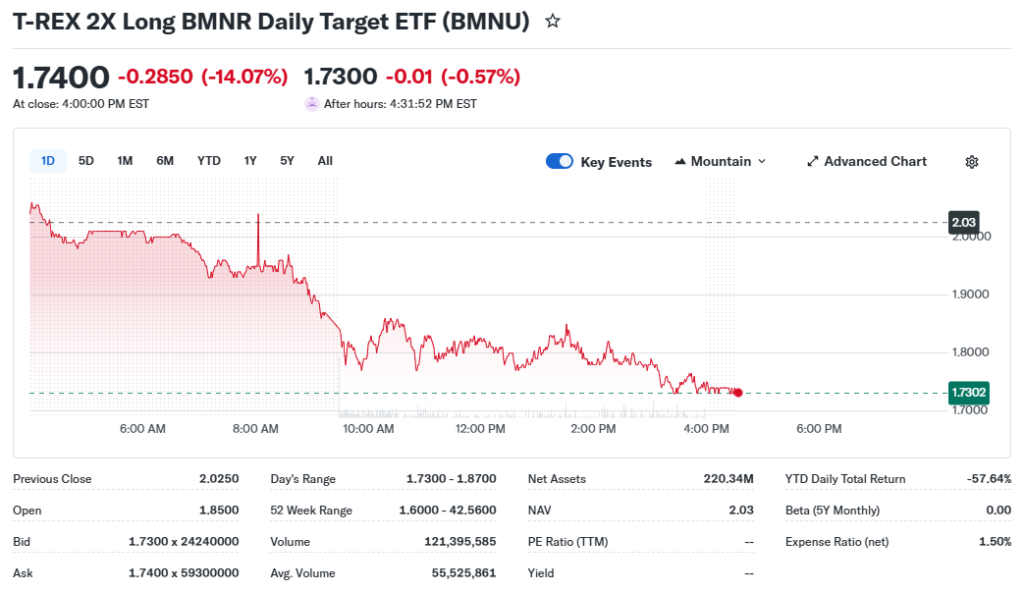The height and width of the screenshot is (592, 1024).
Task: Select the YTD range tab
Action: tap(209, 161)
